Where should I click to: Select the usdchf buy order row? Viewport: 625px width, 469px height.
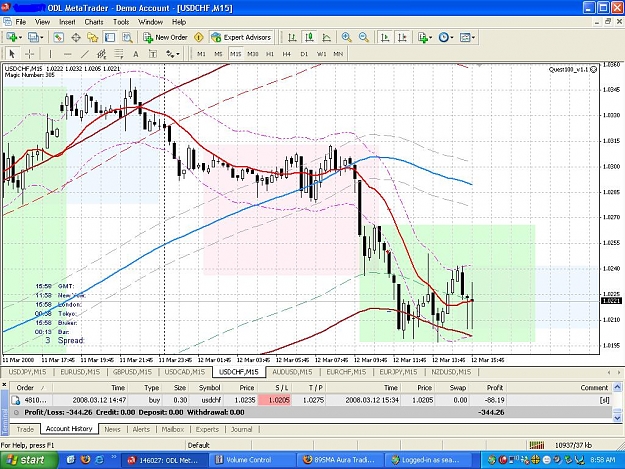[311, 400]
